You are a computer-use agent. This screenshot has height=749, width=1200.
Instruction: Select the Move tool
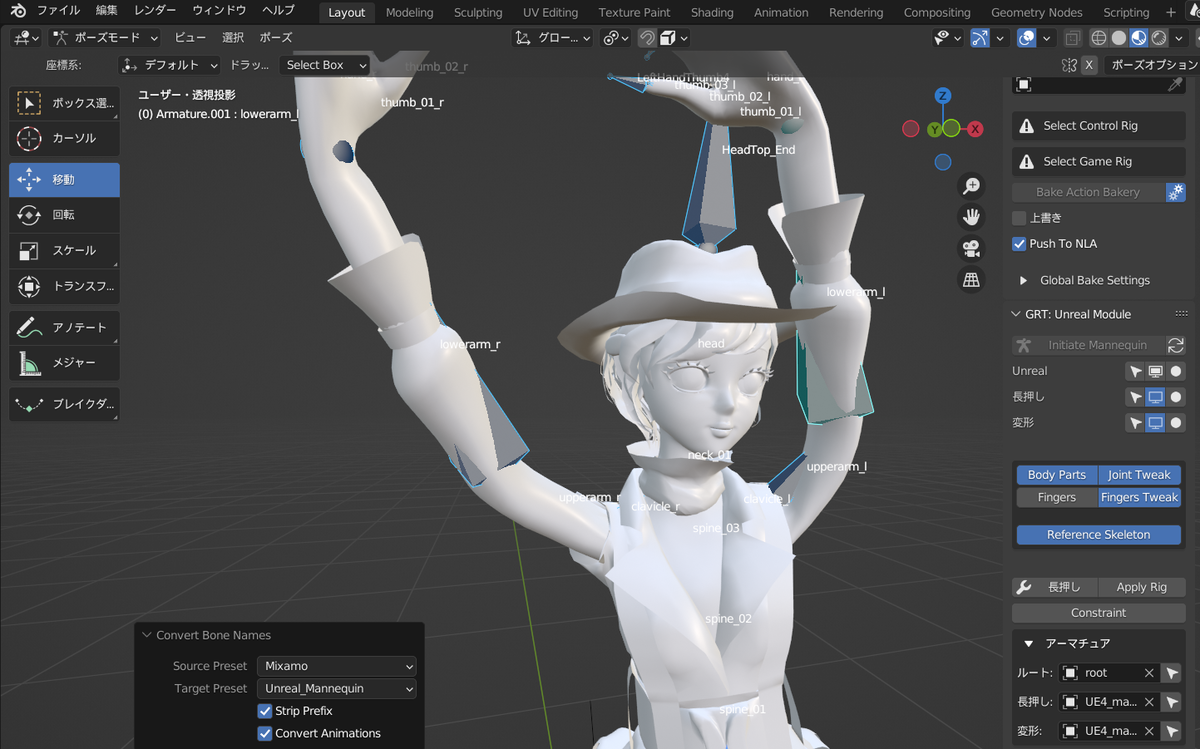[63, 178]
